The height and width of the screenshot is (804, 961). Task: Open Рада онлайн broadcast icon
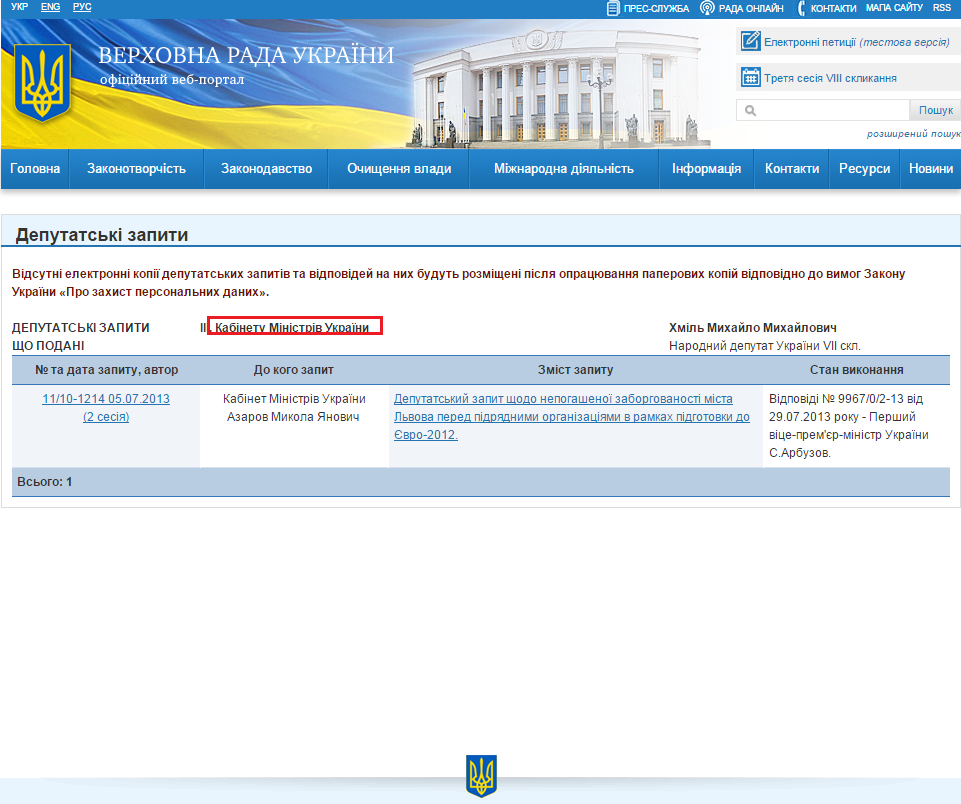point(709,8)
